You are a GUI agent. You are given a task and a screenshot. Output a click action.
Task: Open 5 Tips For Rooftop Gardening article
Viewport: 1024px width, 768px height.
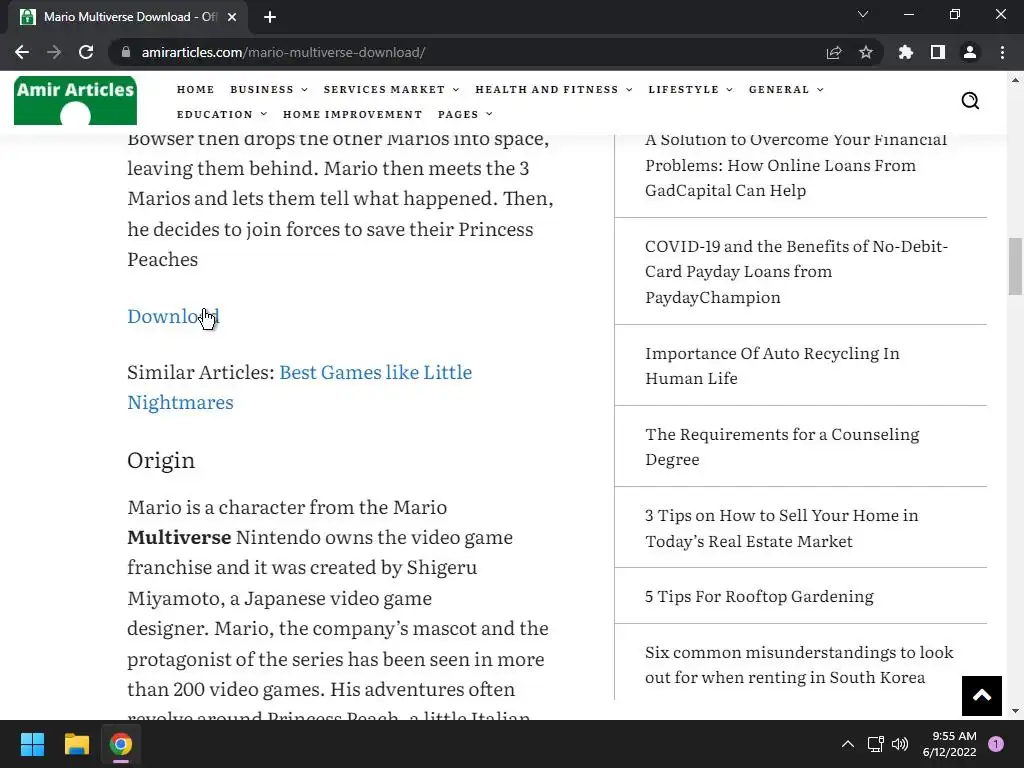click(759, 596)
